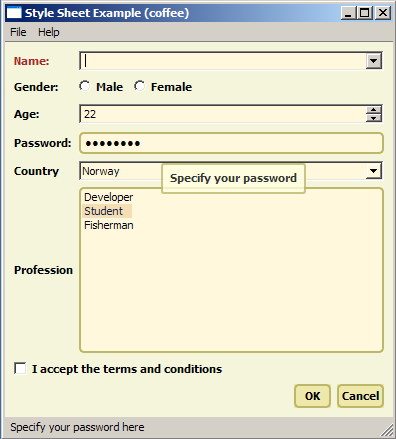The height and width of the screenshot is (439, 396).
Task: Select Developer in the profession list
Action: point(108,197)
